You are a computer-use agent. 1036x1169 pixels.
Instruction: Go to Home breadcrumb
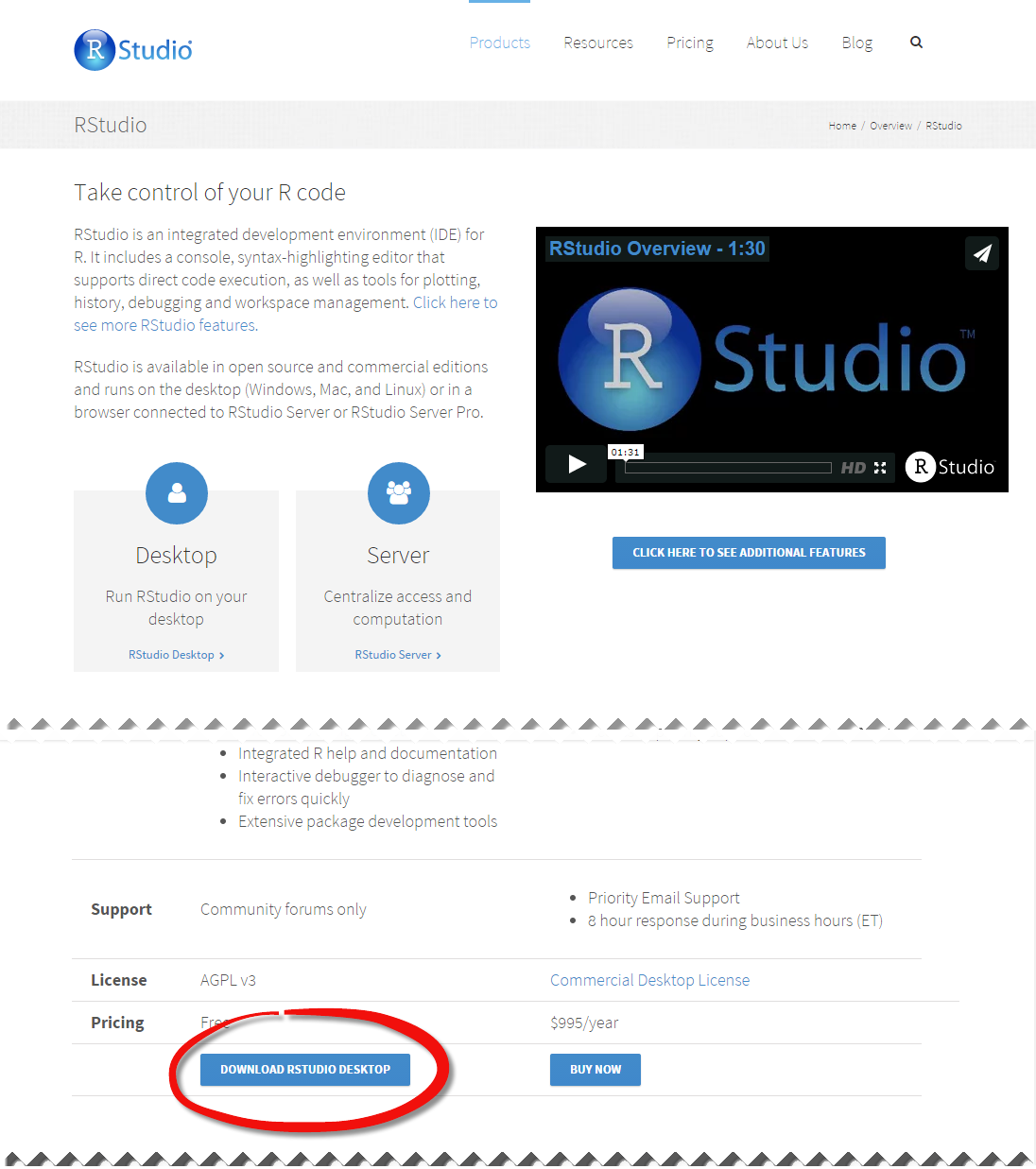[x=842, y=126]
